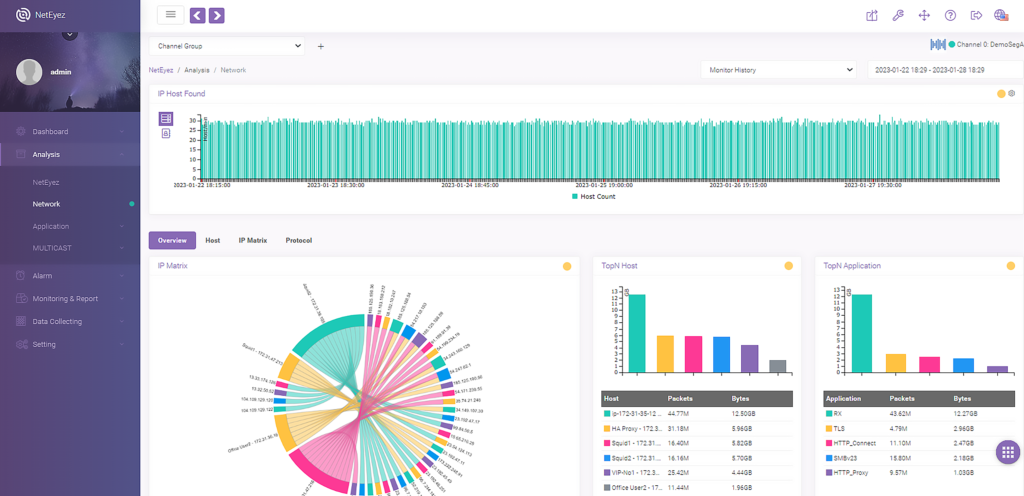Image resolution: width=1024 pixels, height=496 pixels.
Task: Switch to the Protocol tab
Action: click(298, 241)
